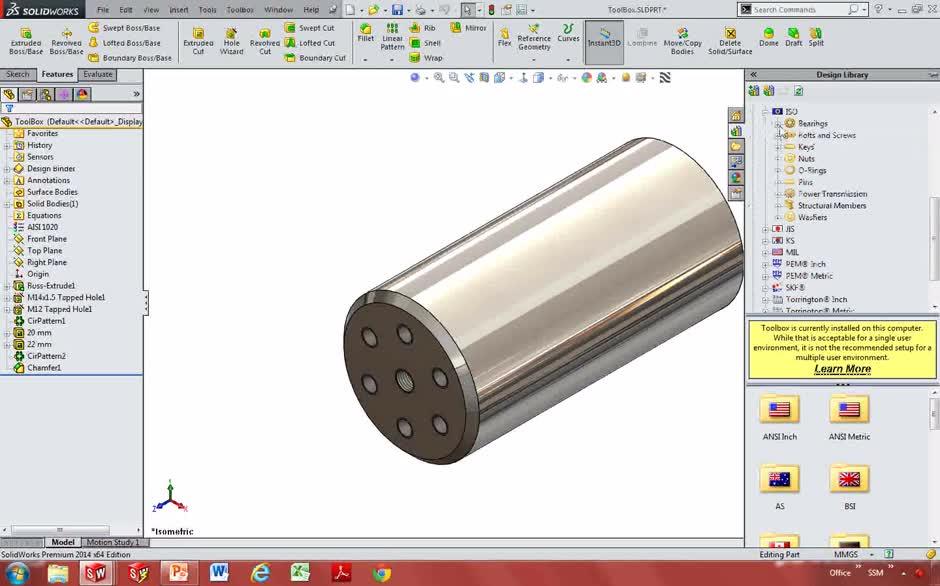This screenshot has height=586, width=940.
Task: Select the Revolved Cut tool
Action: tap(264, 38)
